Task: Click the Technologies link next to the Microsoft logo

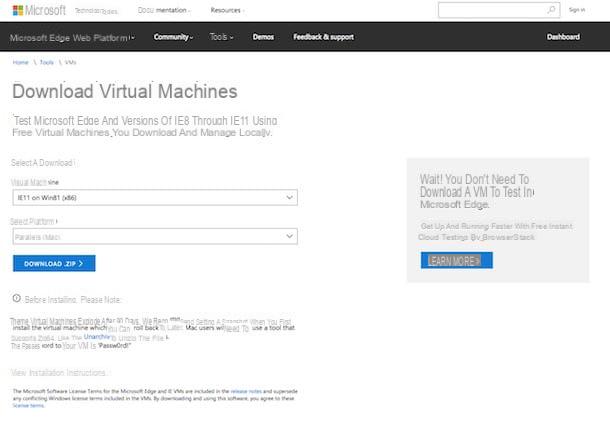Action: pos(96,11)
